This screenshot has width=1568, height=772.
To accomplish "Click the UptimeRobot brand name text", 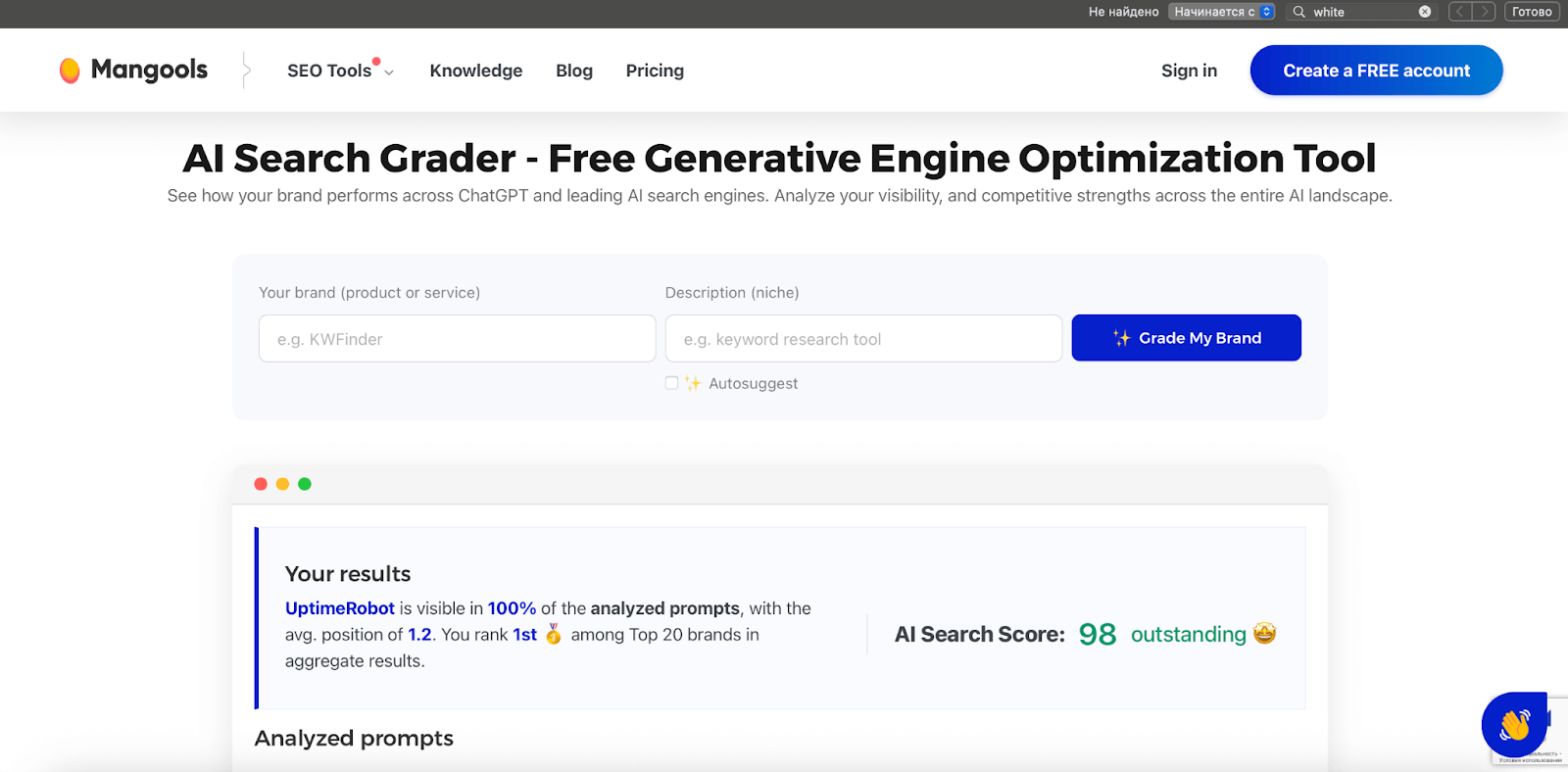I will 340,608.
